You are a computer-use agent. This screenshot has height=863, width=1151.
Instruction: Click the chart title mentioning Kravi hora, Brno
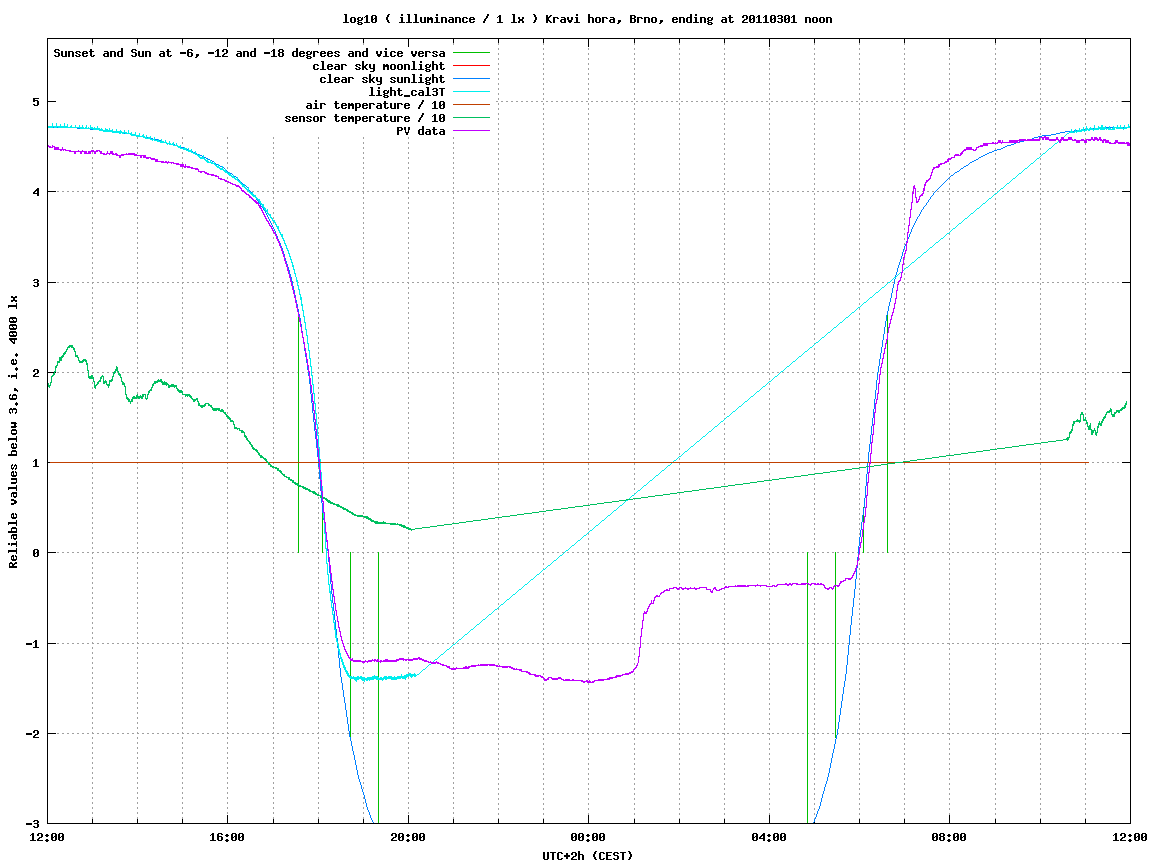coord(587,19)
